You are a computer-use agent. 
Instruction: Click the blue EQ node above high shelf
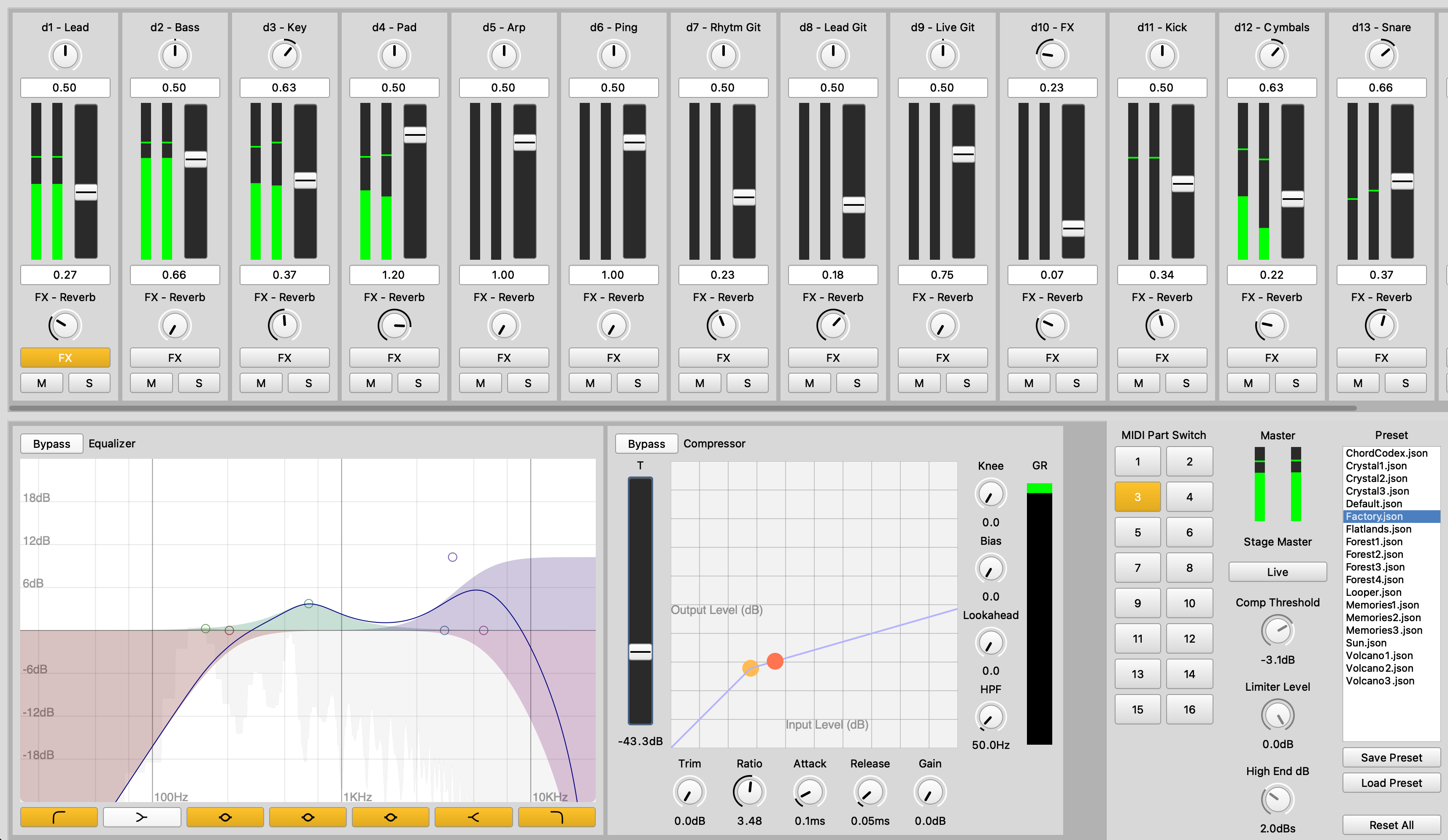click(x=452, y=557)
